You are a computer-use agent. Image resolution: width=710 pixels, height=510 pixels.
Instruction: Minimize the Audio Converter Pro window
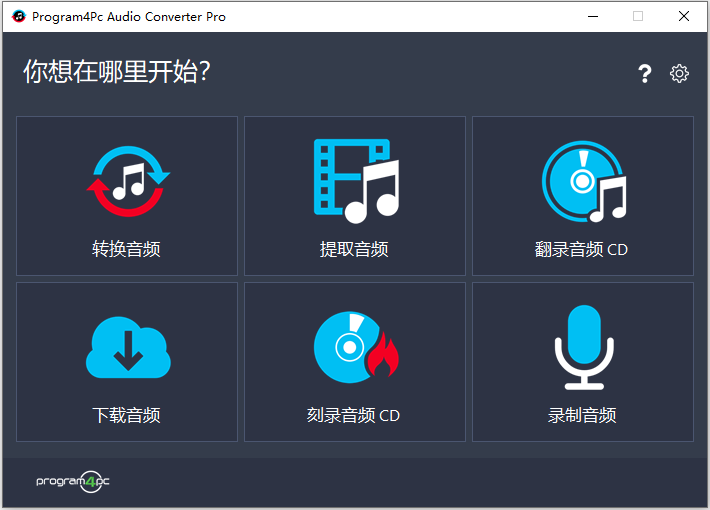click(x=592, y=16)
